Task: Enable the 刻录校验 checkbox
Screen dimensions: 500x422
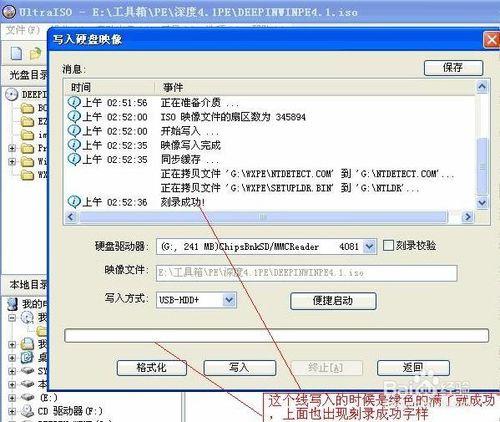Action: click(388, 246)
